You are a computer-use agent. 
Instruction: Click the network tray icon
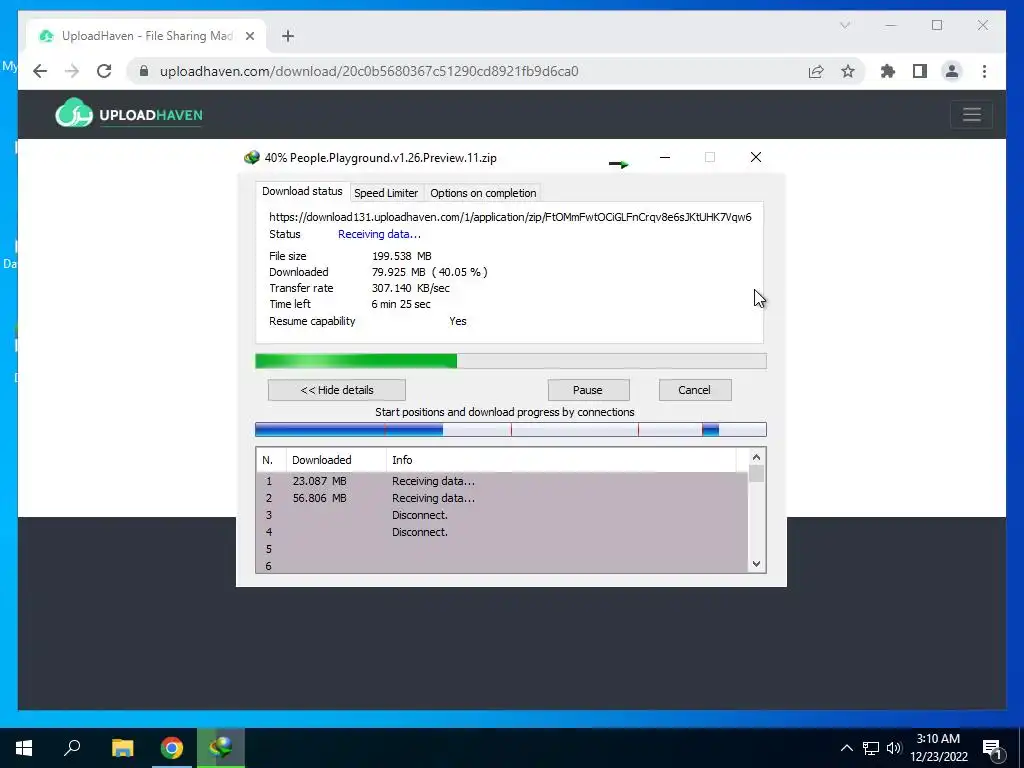[x=871, y=748]
